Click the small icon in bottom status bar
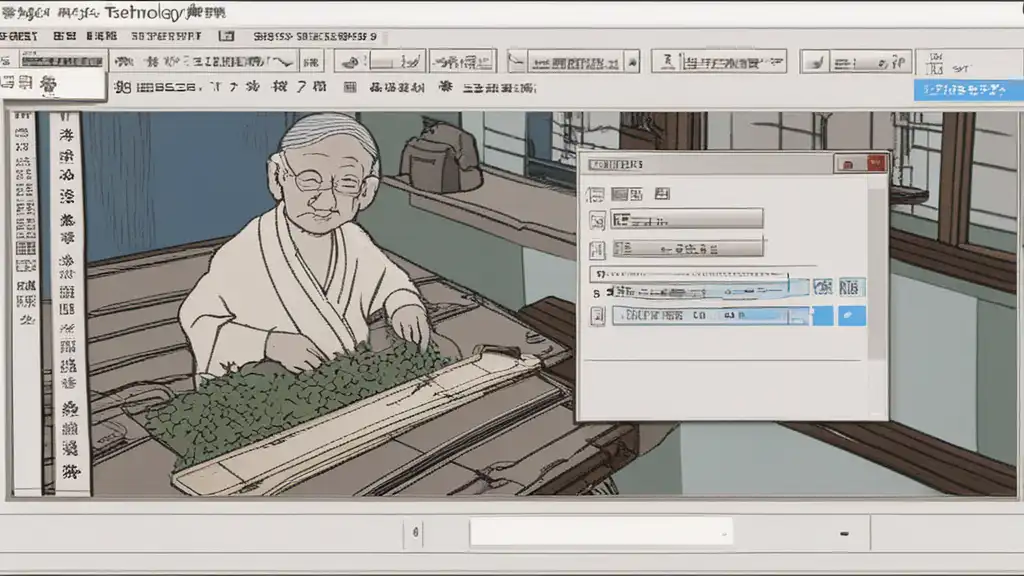The height and width of the screenshot is (576, 1024). tap(417, 532)
